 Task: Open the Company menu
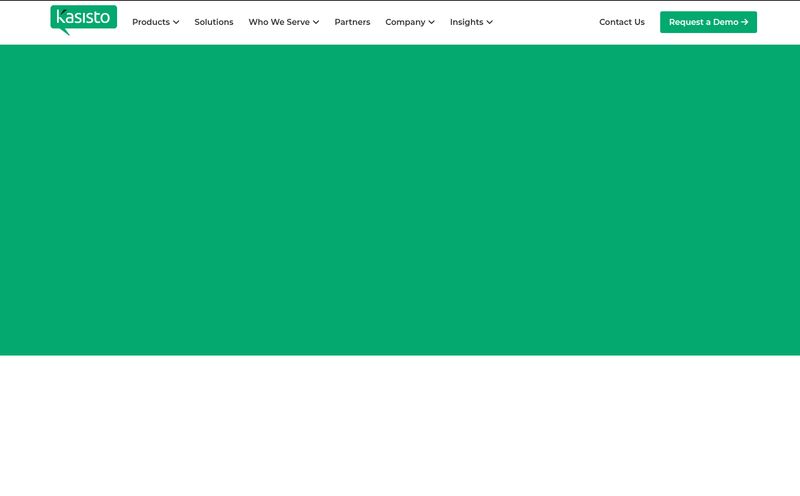pos(405,22)
